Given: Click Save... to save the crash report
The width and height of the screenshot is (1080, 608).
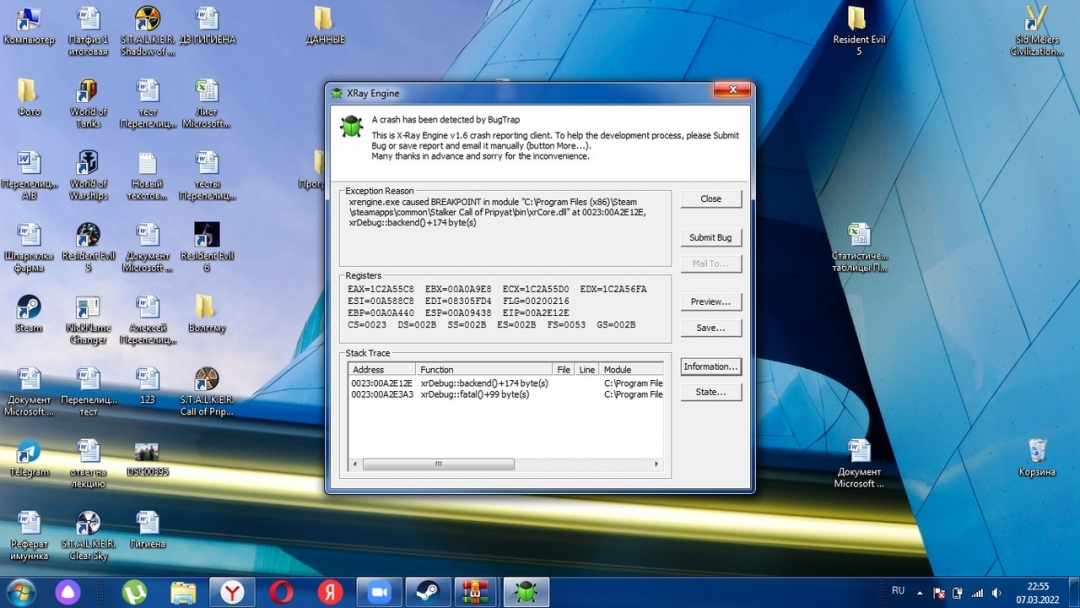Looking at the screenshot, I should 711,328.
